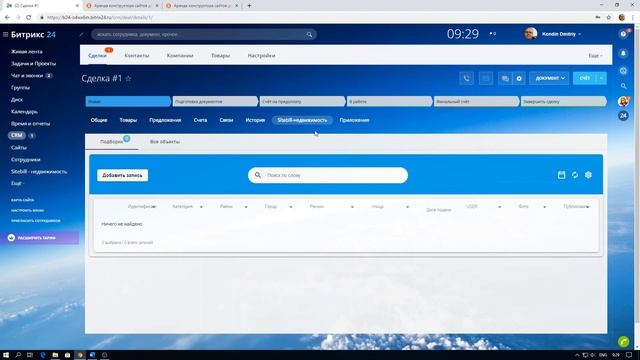Open the USER column filter arrow

[499, 207]
